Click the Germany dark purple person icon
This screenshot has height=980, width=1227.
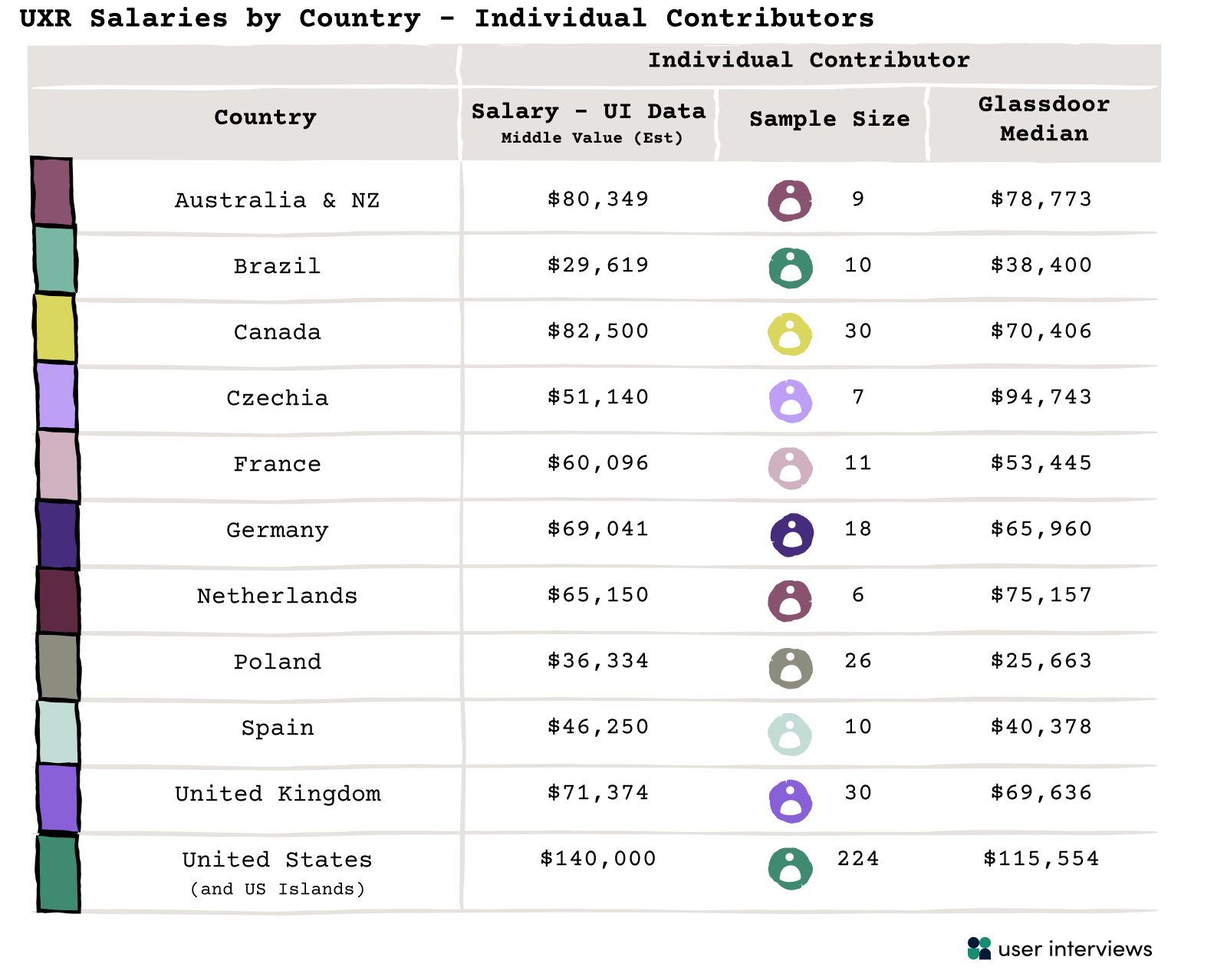coord(791,534)
